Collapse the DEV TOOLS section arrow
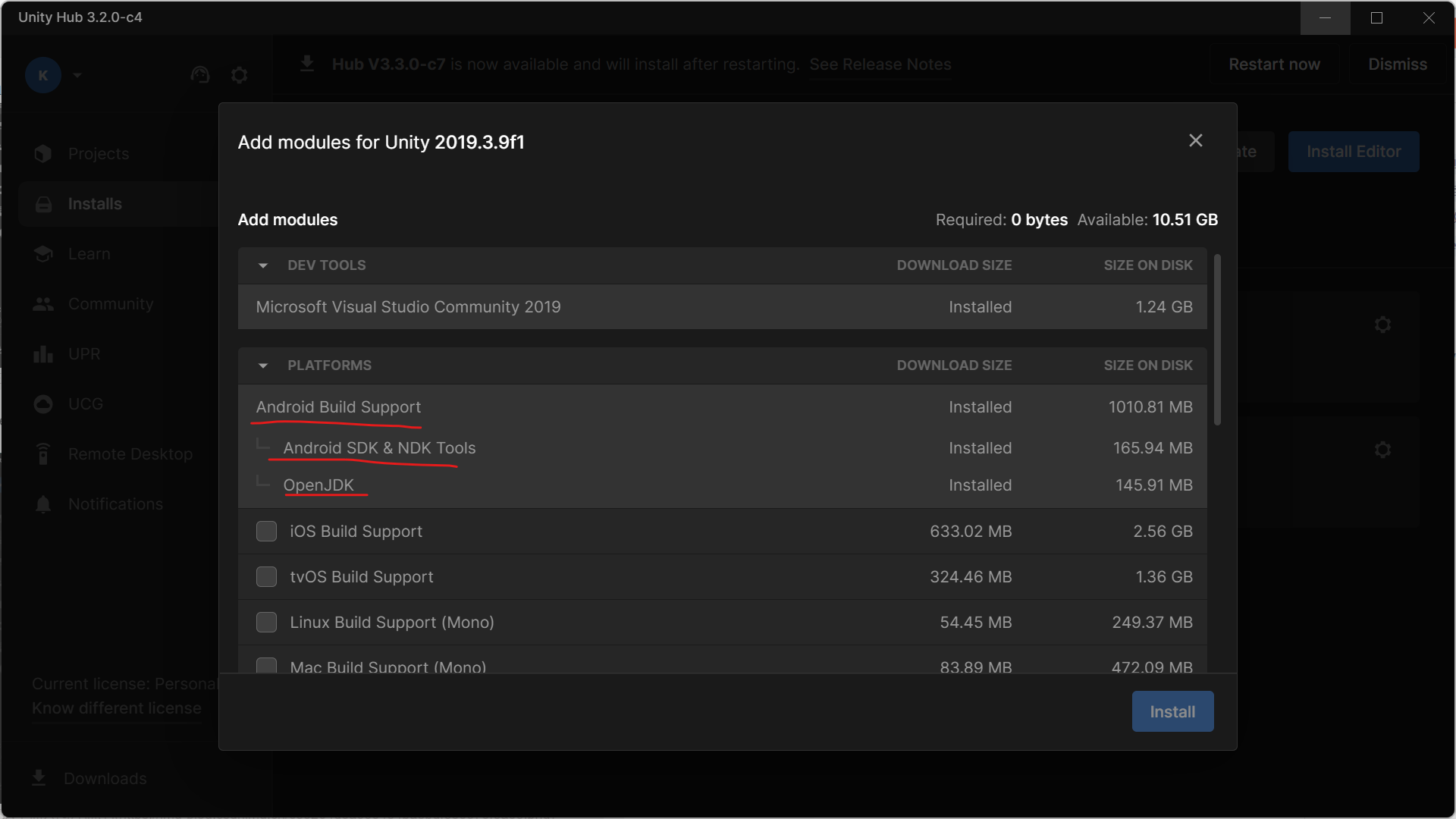 coord(263,265)
